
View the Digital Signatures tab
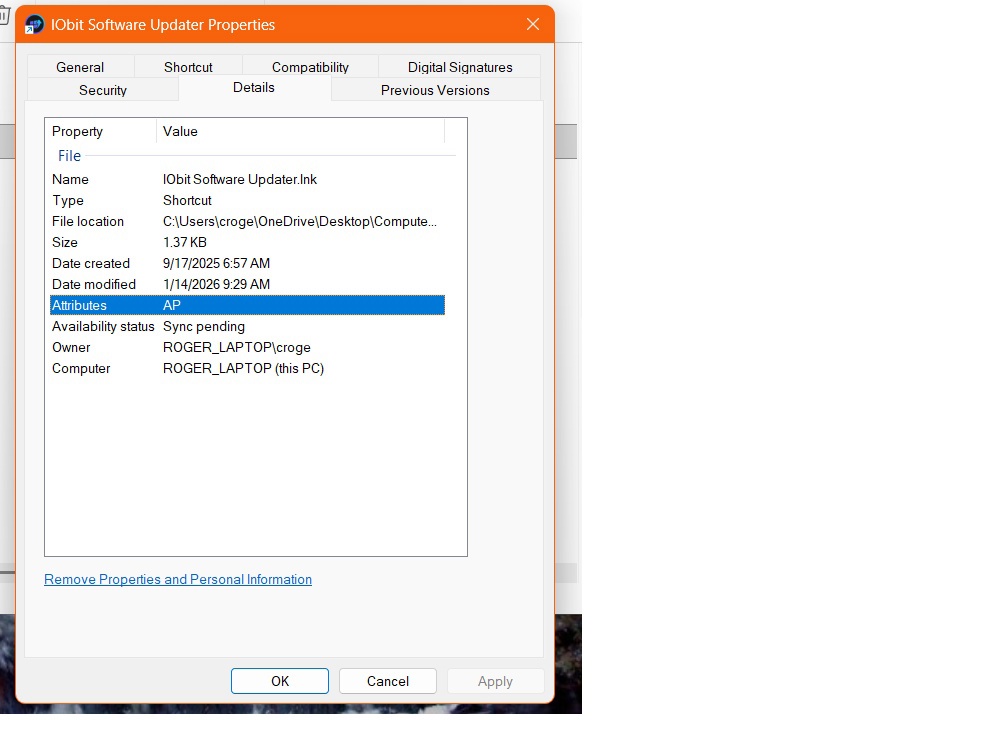459,67
